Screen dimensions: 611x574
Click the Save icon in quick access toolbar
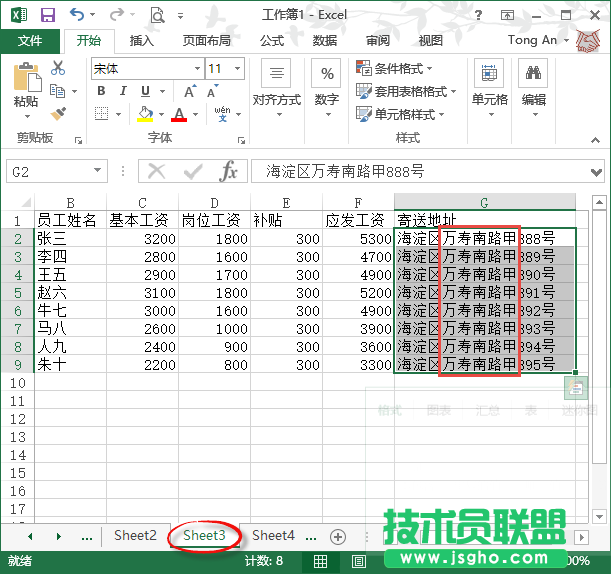(47, 15)
